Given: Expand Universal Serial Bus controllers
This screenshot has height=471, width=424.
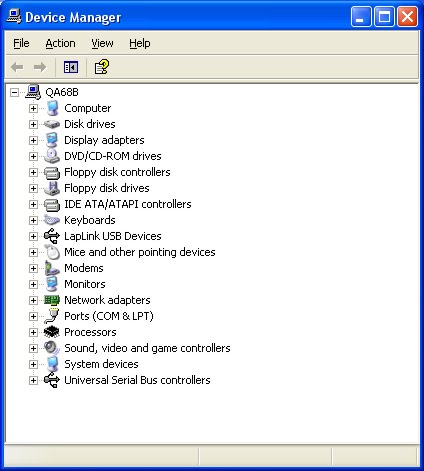Looking at the screenshot, I should (33, 380).
